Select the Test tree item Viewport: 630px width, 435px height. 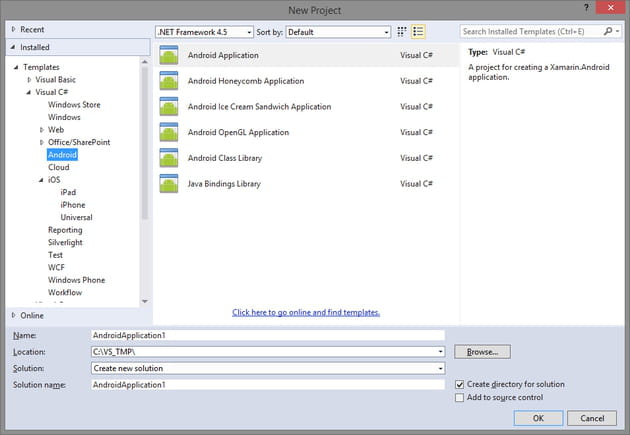point(55,255)
